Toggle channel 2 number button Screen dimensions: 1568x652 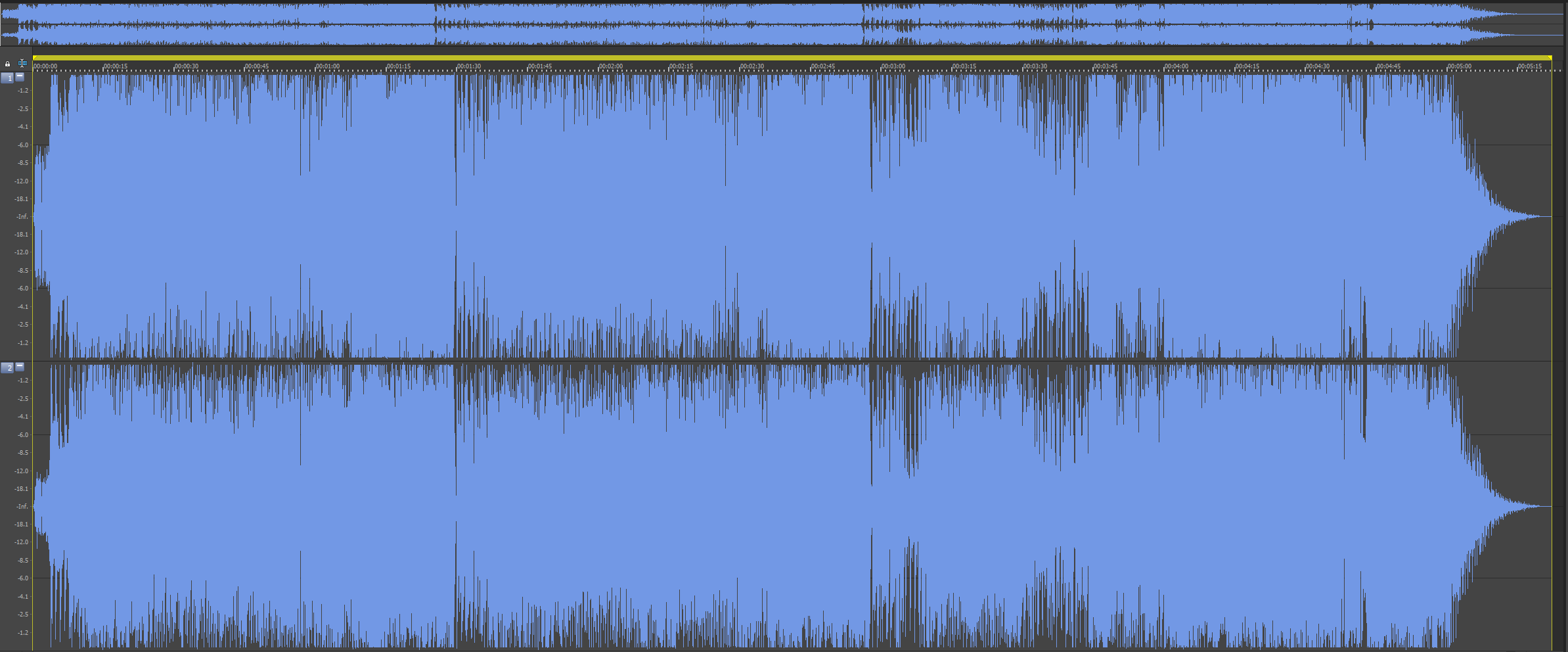[x=7, y=367]
